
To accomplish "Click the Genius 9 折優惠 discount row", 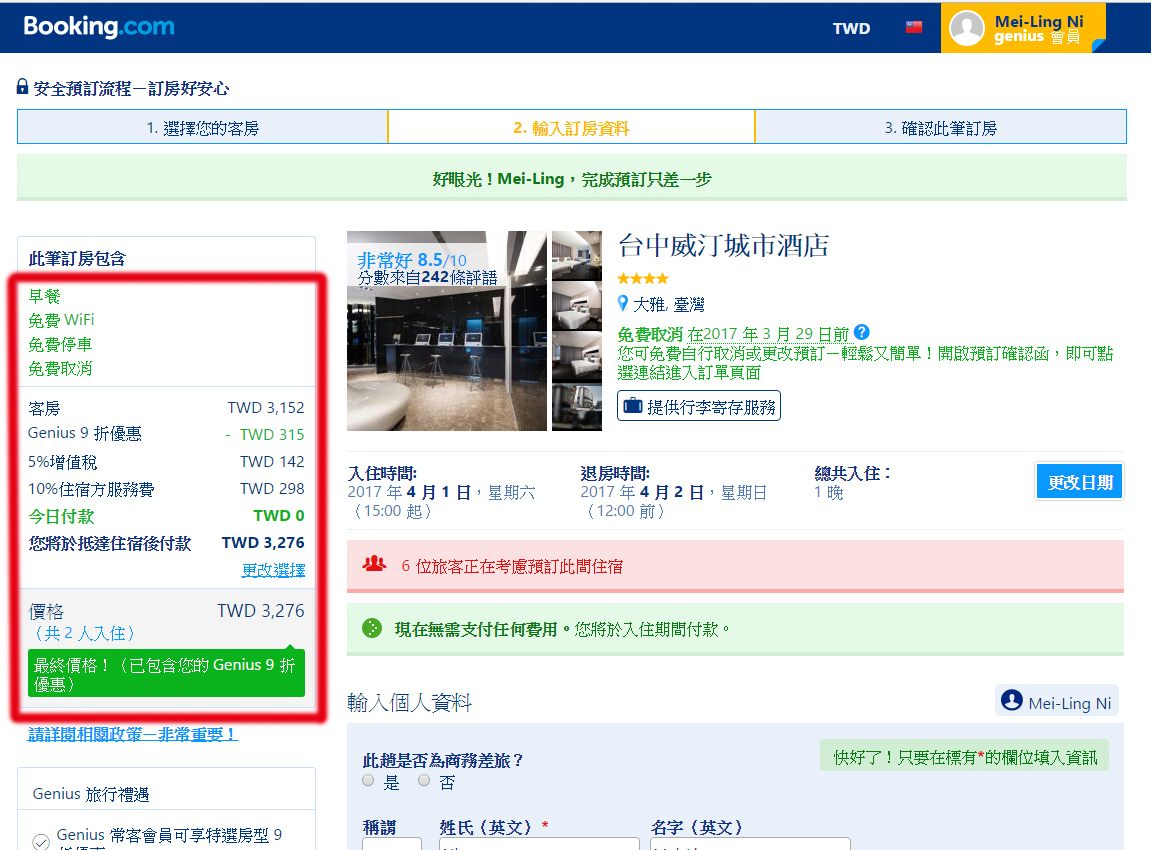I will tap(166, 434).
